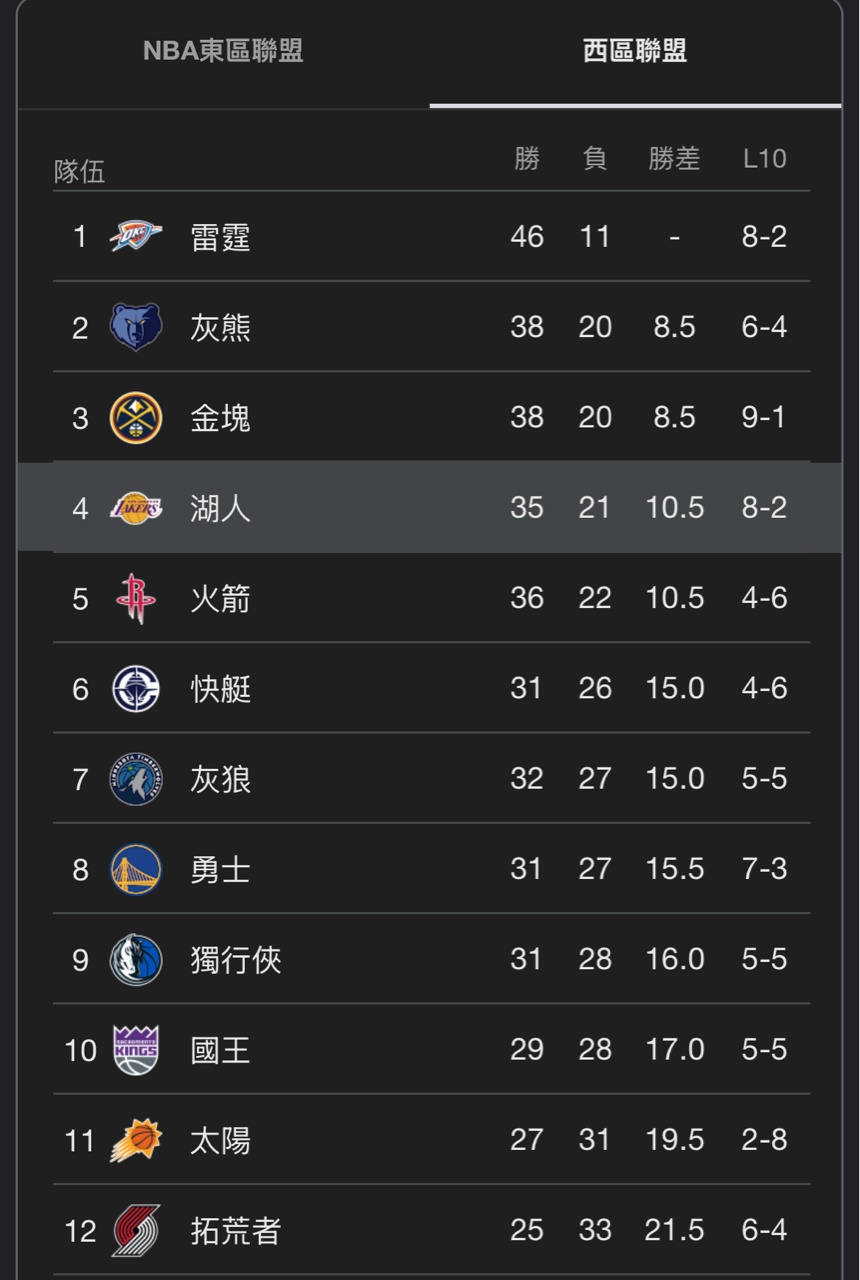Click the Timberwolves team logo
The height and width of the screenshot is (1280, 860).
click(x=135, y=779)
